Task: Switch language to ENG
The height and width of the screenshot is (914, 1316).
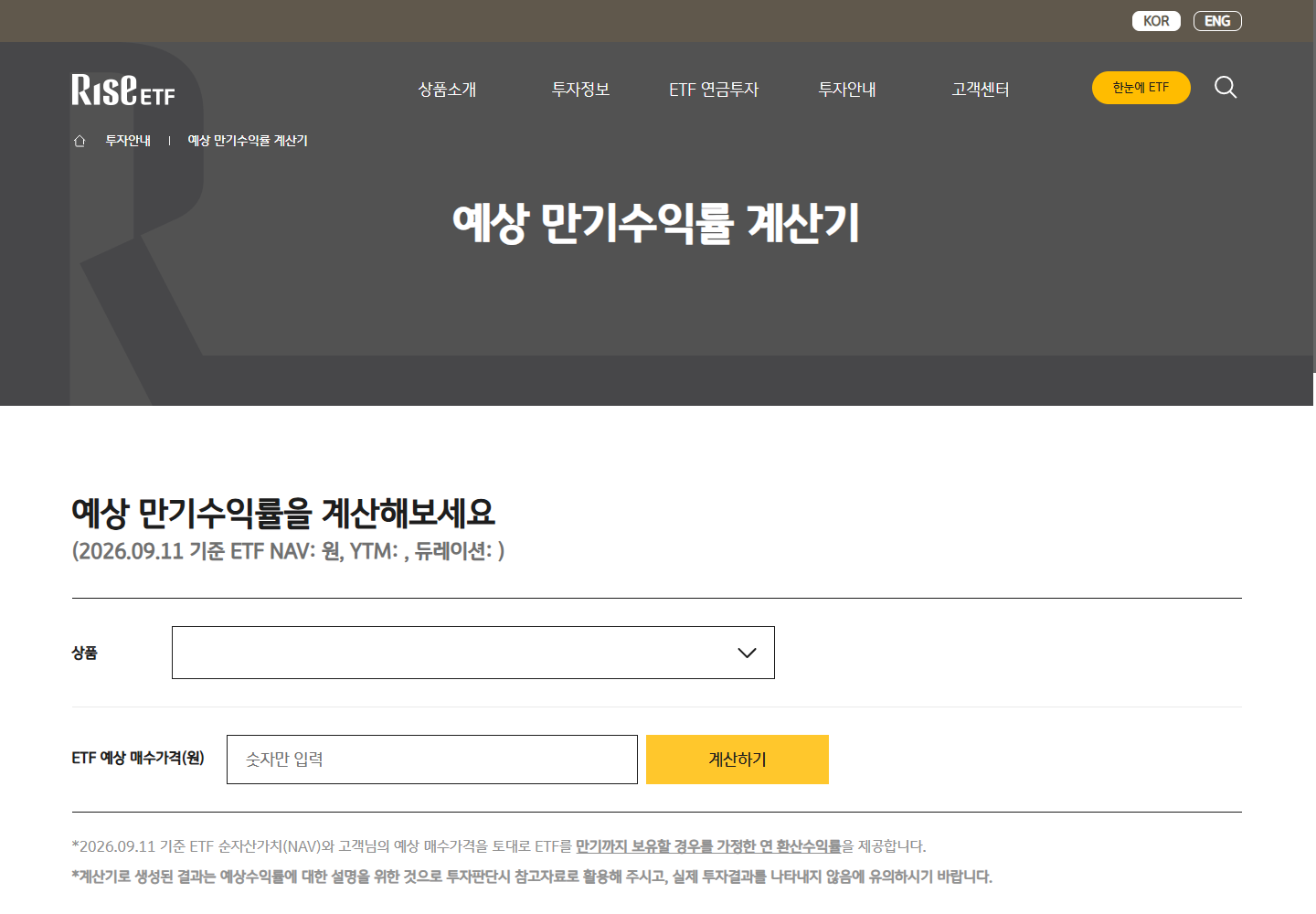Action: pos(1217,21)
